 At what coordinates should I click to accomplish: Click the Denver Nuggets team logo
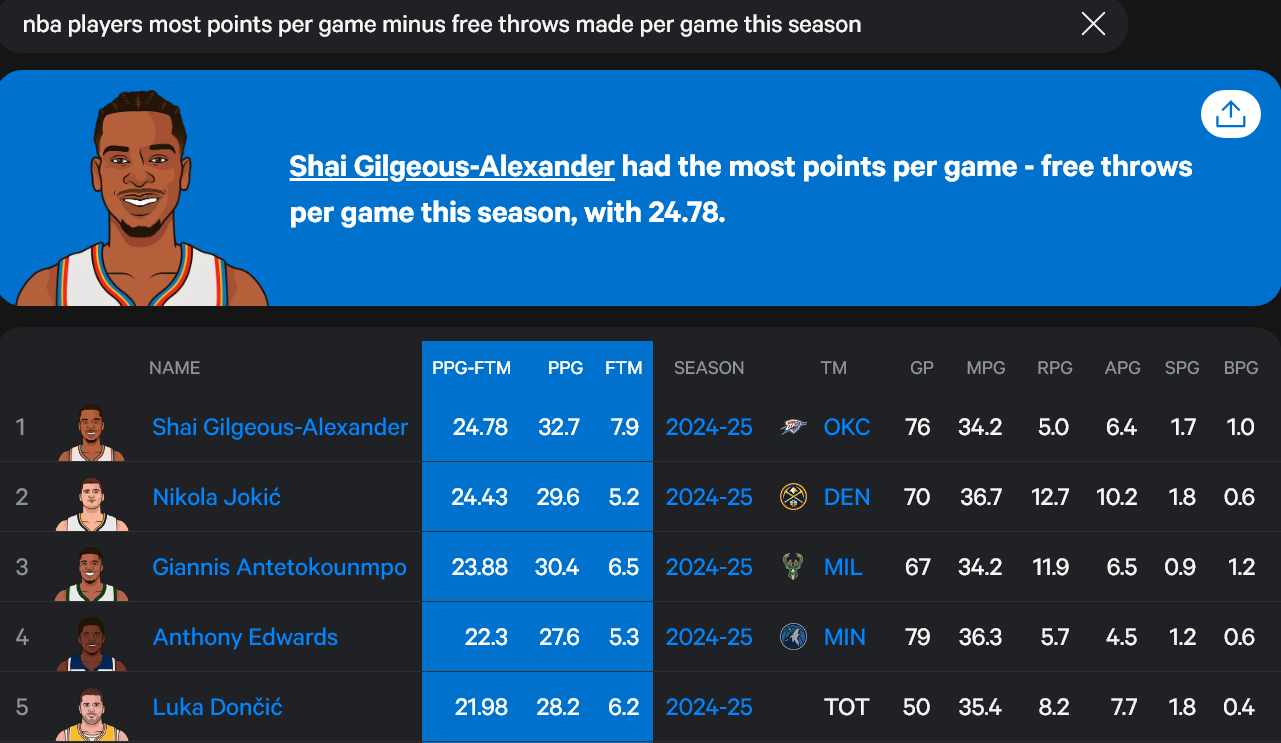click(793, 497)
